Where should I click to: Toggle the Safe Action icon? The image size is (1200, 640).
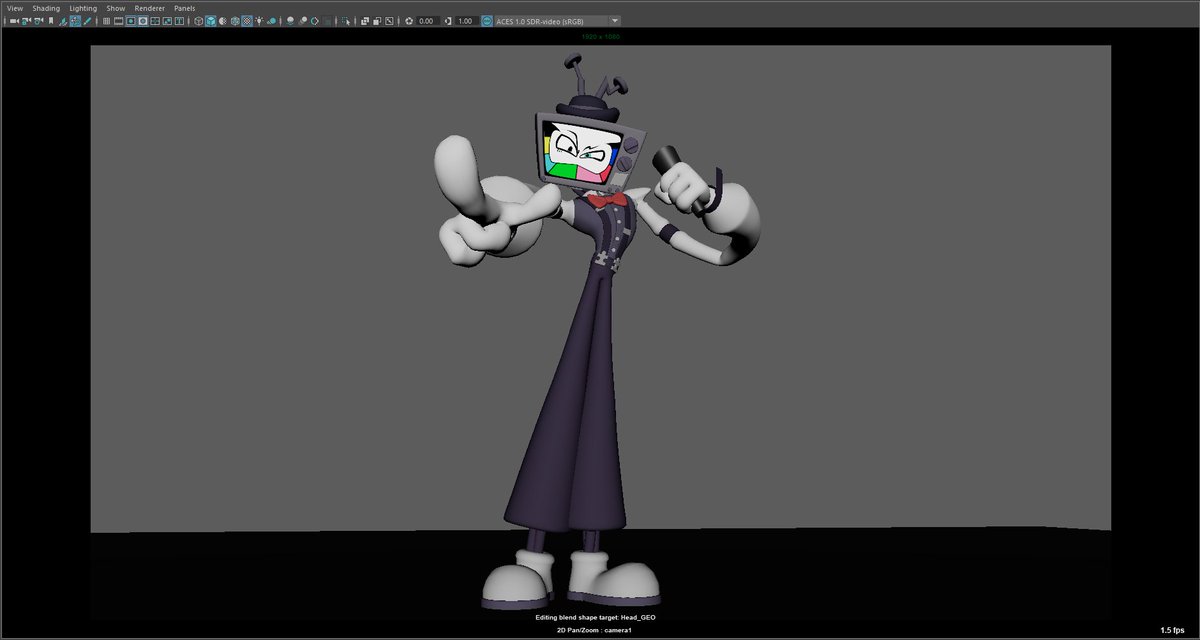click(x=167, y=21)
